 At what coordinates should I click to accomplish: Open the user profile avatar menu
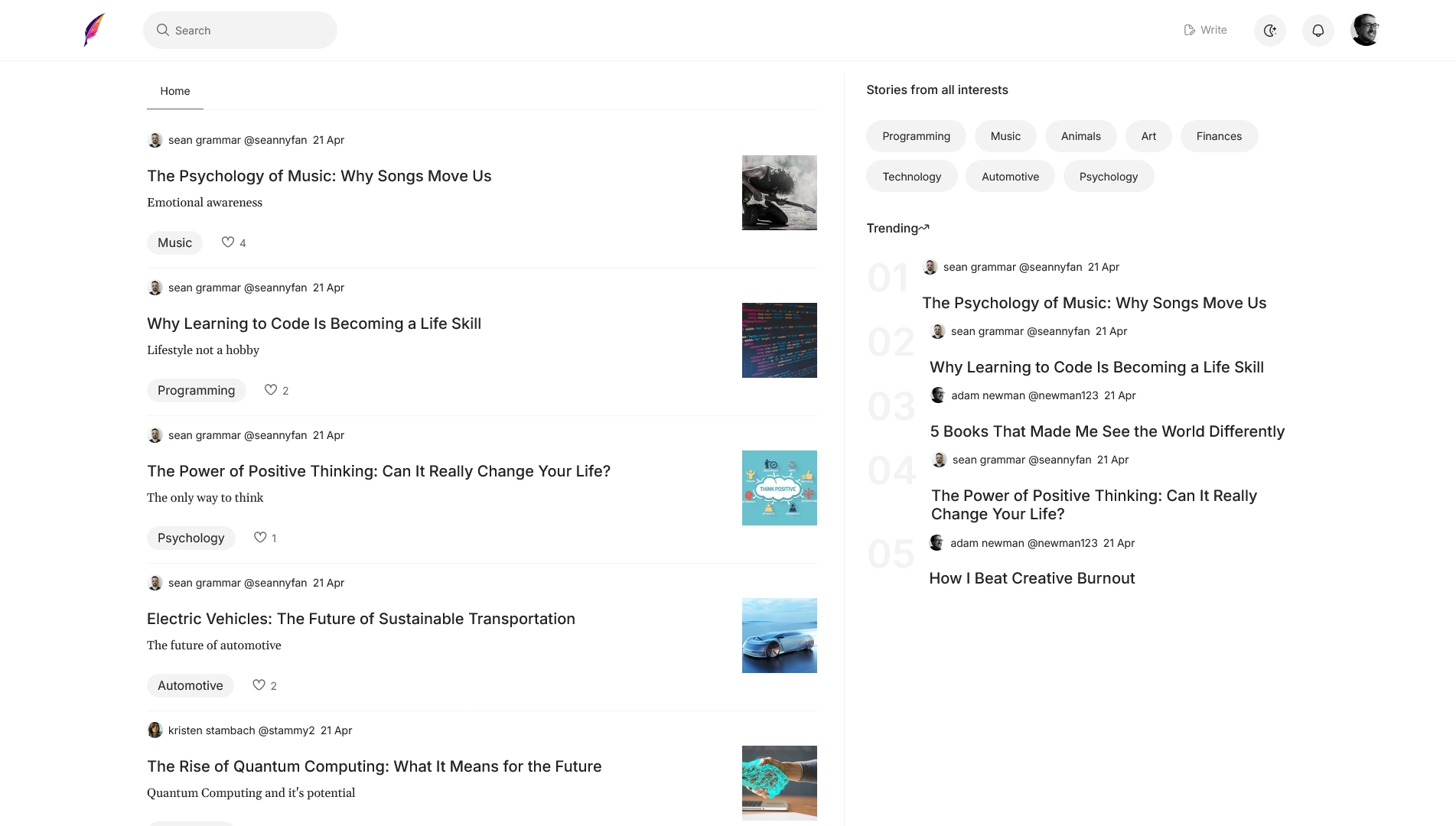1365,31
